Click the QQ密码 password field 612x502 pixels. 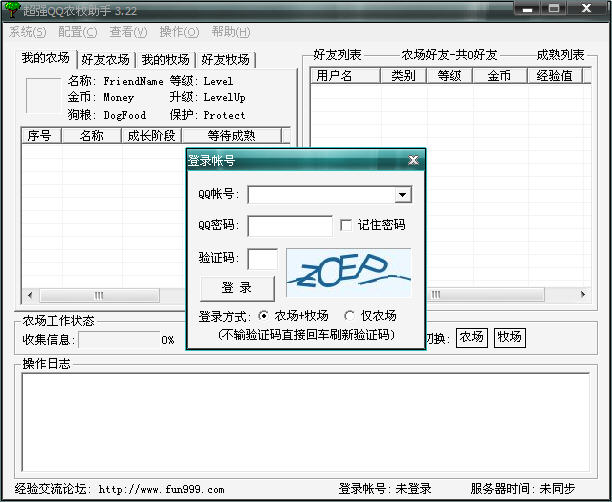(290, 226)
